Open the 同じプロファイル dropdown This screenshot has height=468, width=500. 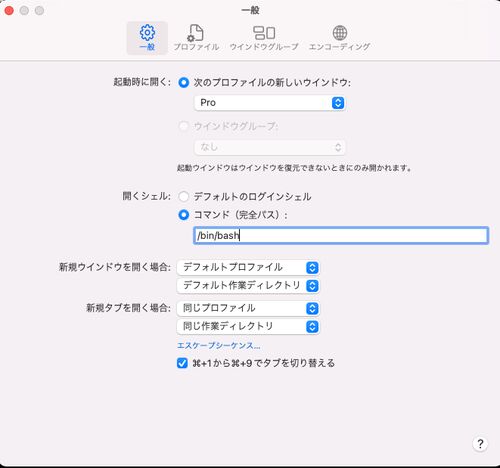[248, 308]
